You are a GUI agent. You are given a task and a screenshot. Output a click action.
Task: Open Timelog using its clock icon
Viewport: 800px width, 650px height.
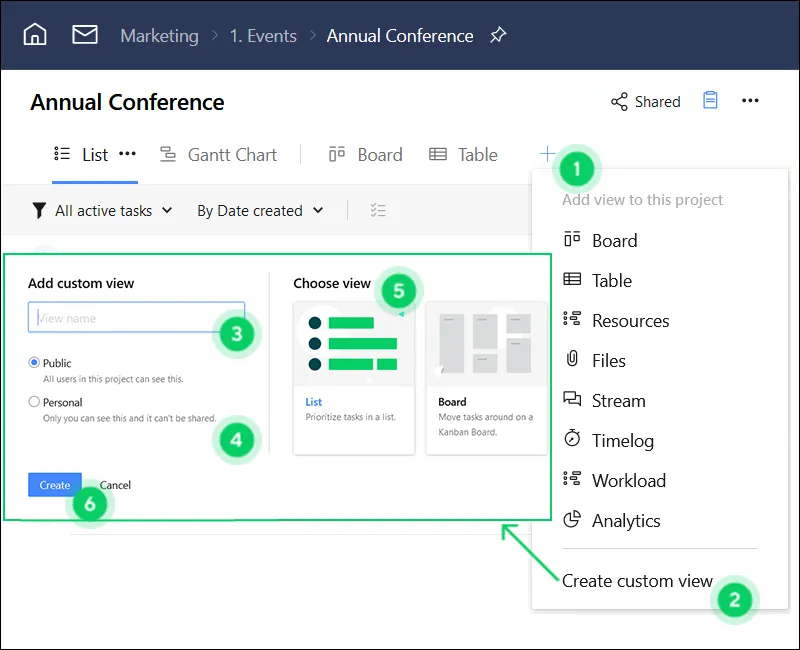(x=574, y=440)
